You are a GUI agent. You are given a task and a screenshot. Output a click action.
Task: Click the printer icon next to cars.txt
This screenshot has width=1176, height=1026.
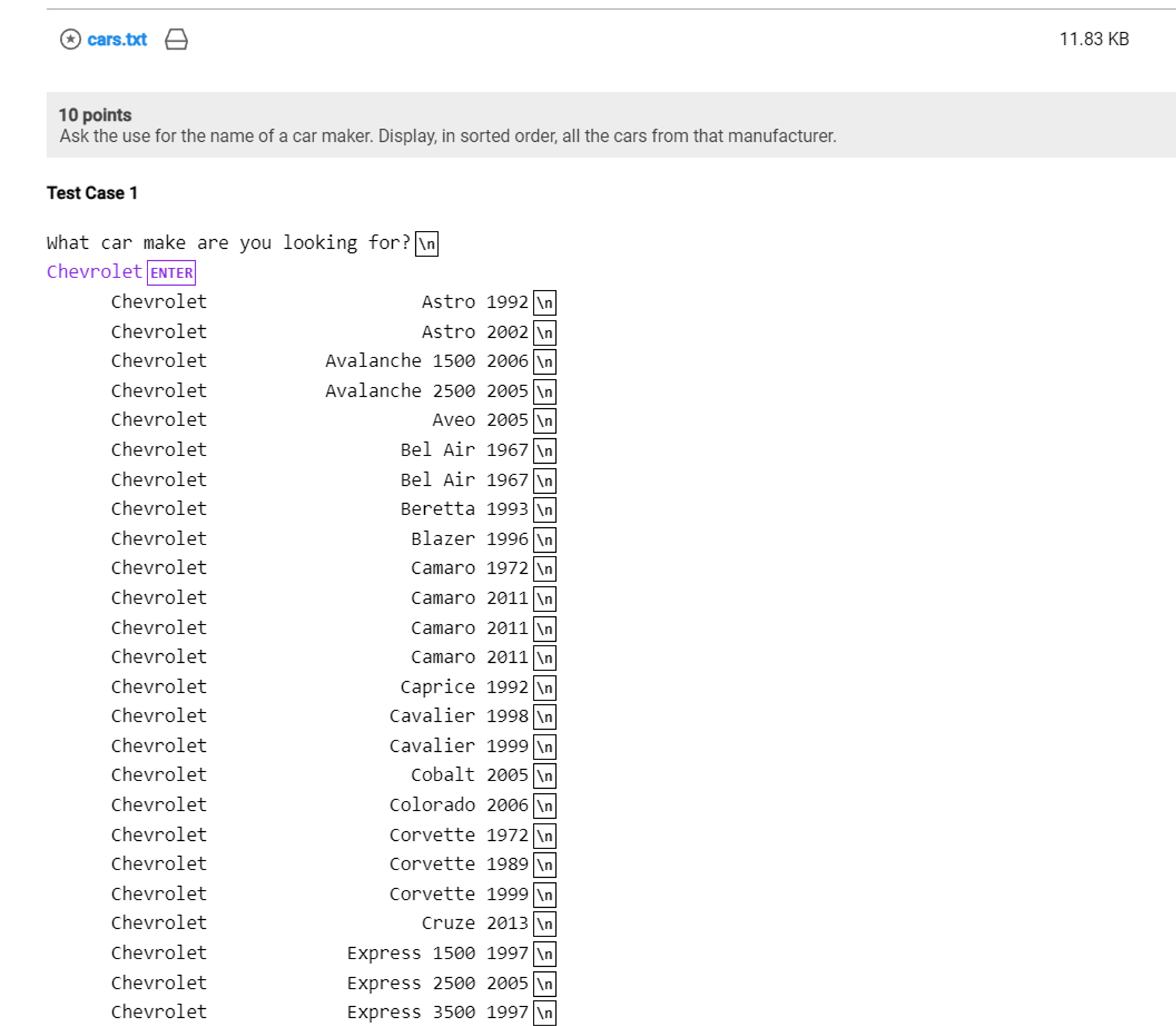click(176, 39)
